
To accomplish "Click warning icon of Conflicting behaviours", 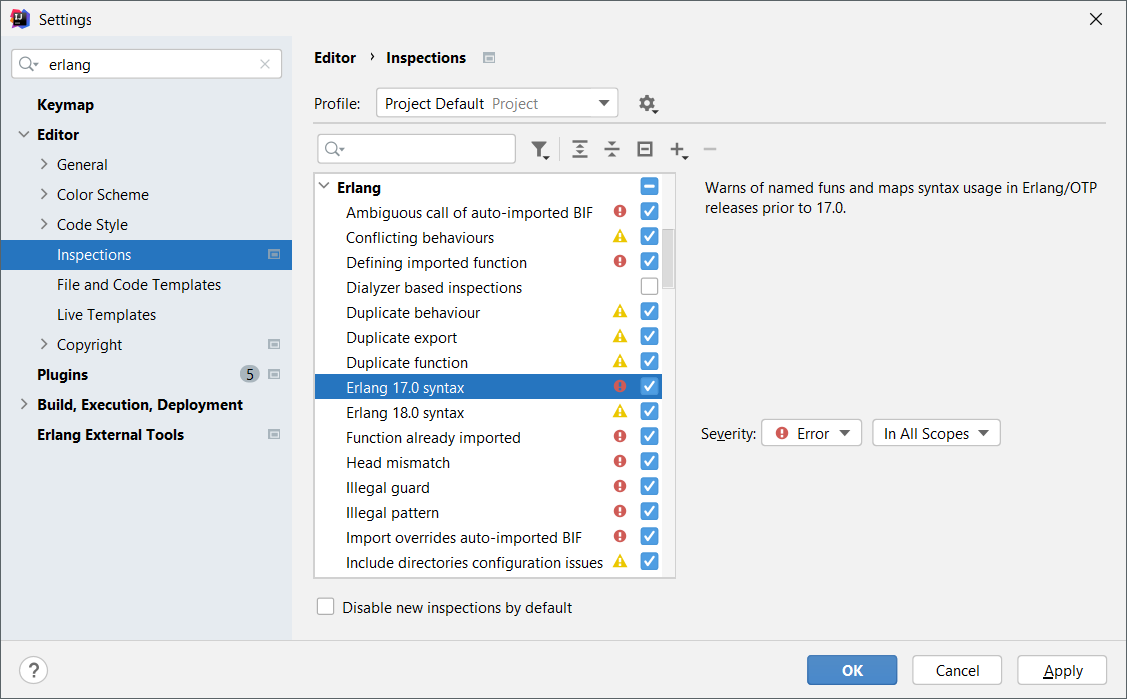I will coord(620,236).
